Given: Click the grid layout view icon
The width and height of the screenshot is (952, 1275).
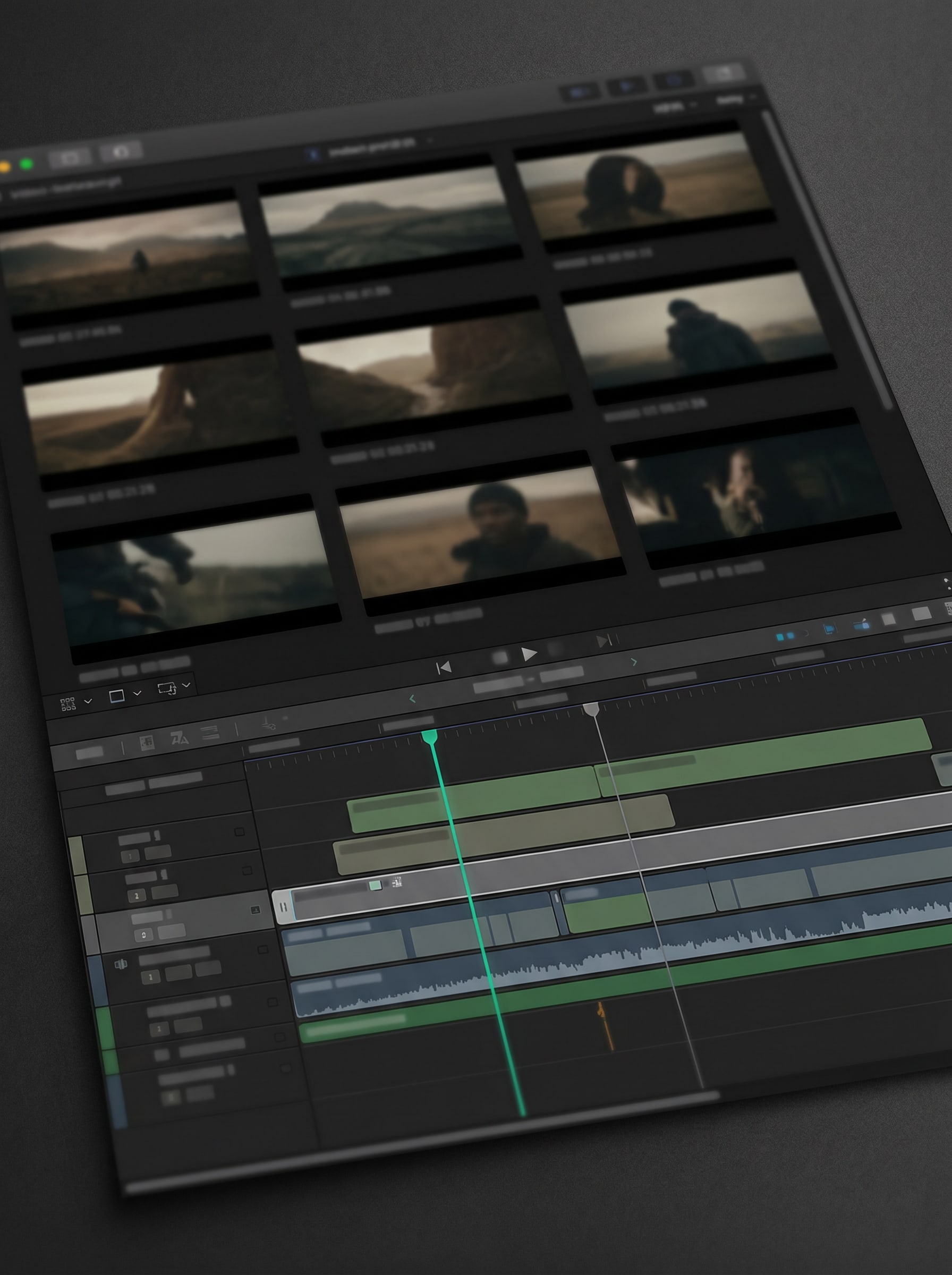Looking at the screenshot, I should point(67,704).
